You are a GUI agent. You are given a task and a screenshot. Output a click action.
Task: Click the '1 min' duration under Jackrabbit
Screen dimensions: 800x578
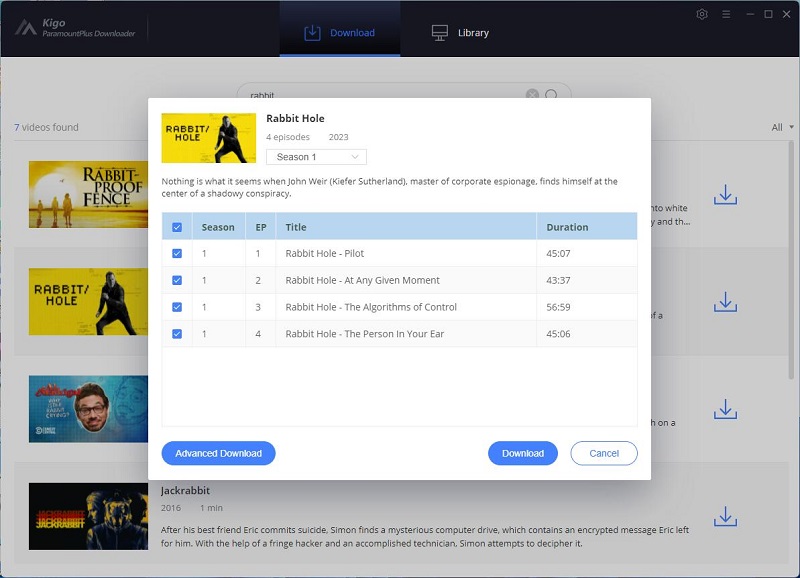[211, 508]
